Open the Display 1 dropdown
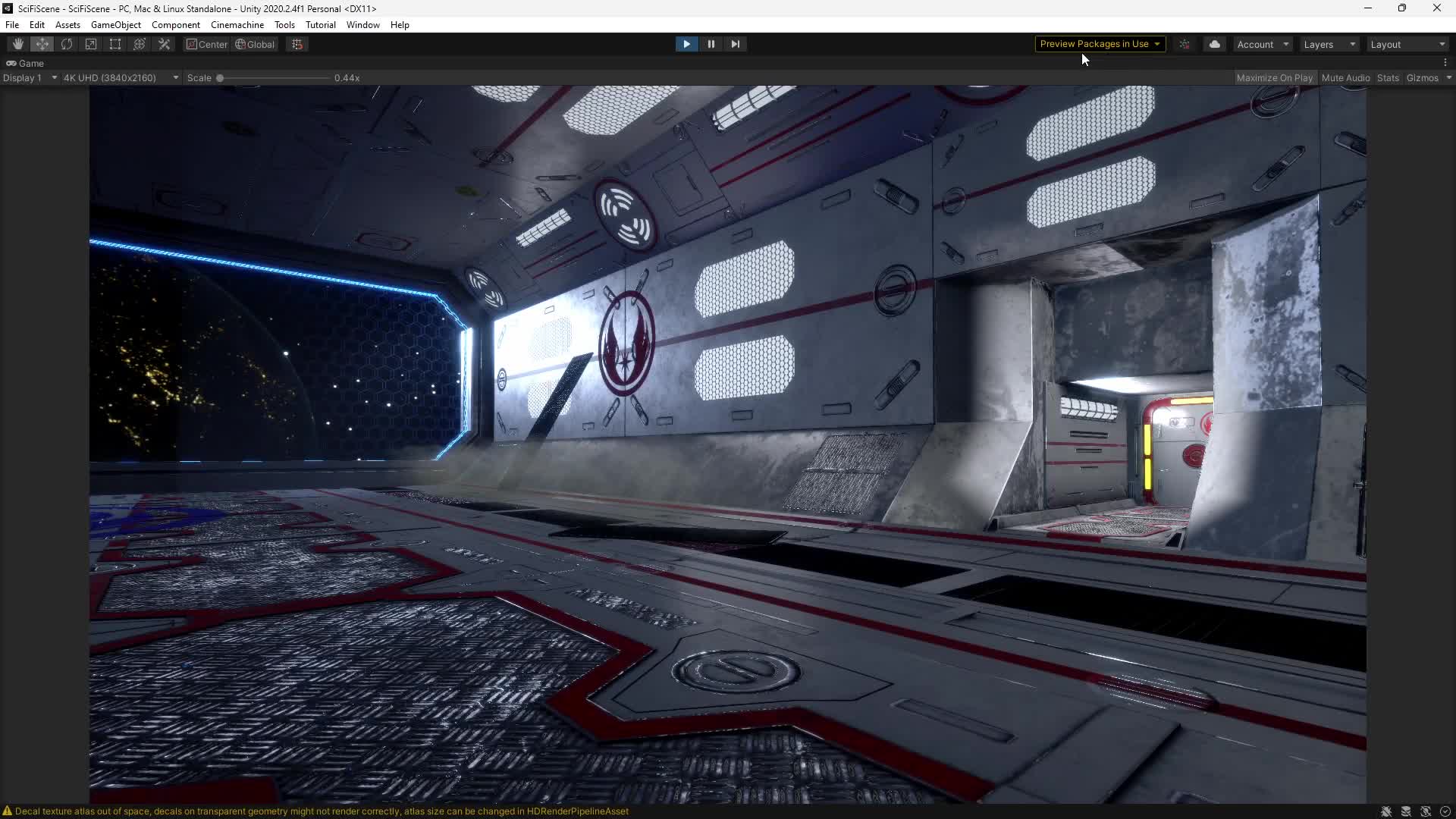 pos(30,78)
